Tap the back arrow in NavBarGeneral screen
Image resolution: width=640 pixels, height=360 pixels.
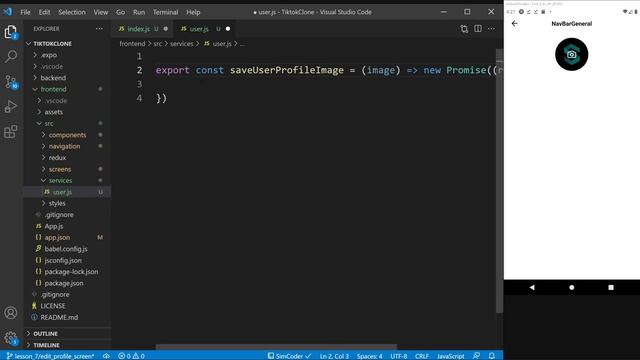[514, 24]
